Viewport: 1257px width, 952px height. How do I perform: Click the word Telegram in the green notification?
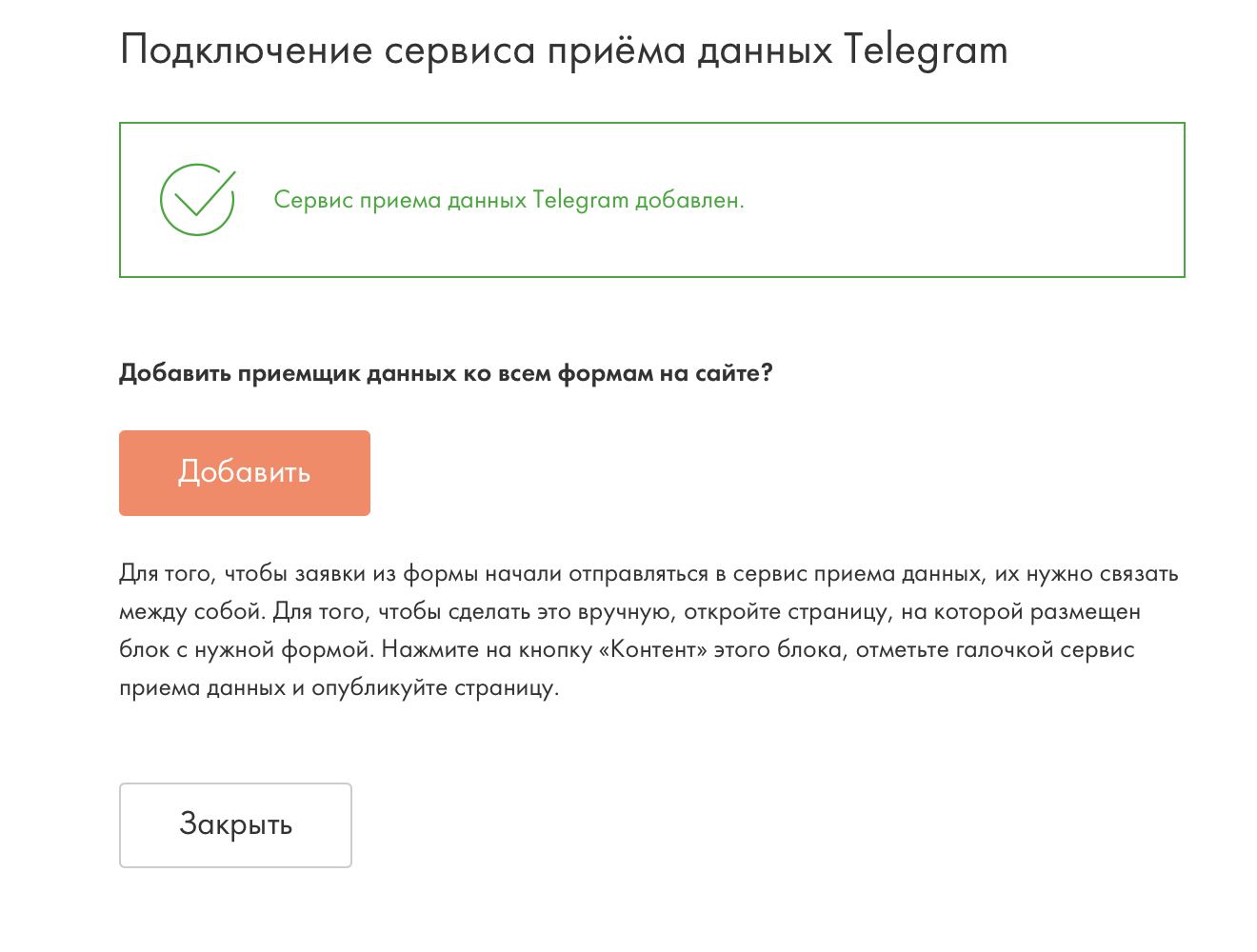coord(580,200)
